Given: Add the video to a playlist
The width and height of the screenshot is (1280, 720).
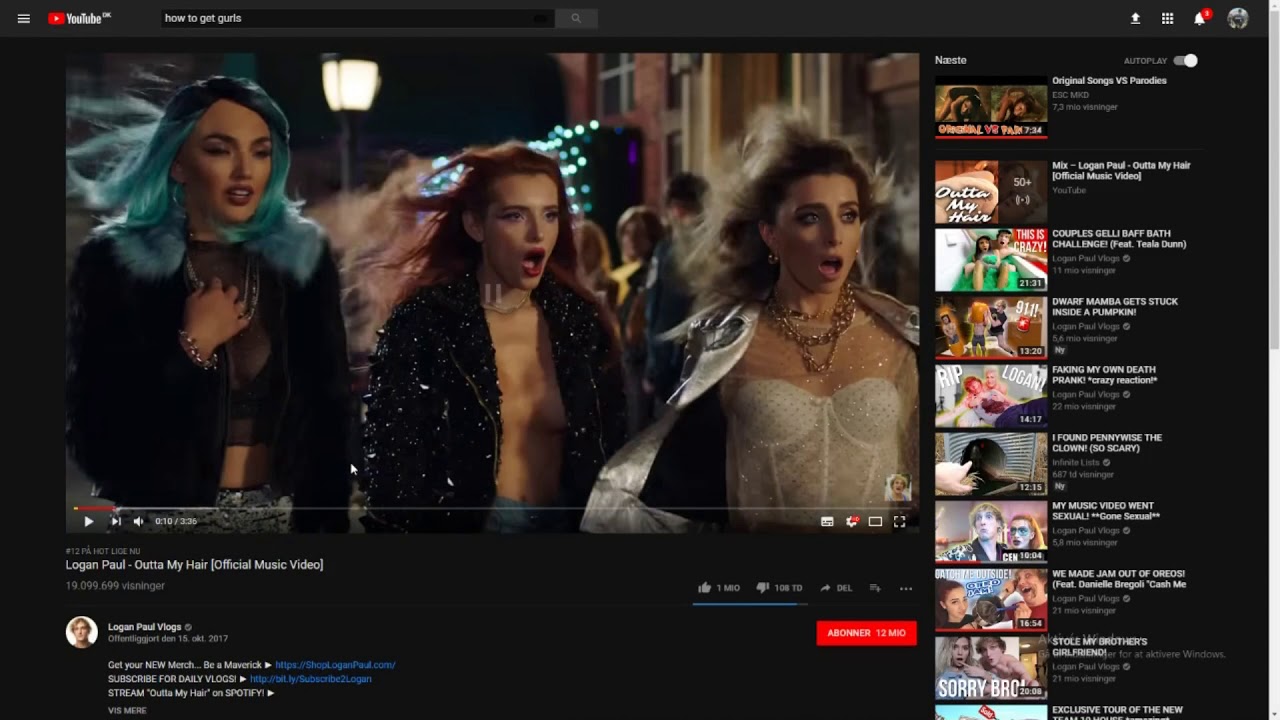Looking at the screenshot, I should [x=875, y=588].
